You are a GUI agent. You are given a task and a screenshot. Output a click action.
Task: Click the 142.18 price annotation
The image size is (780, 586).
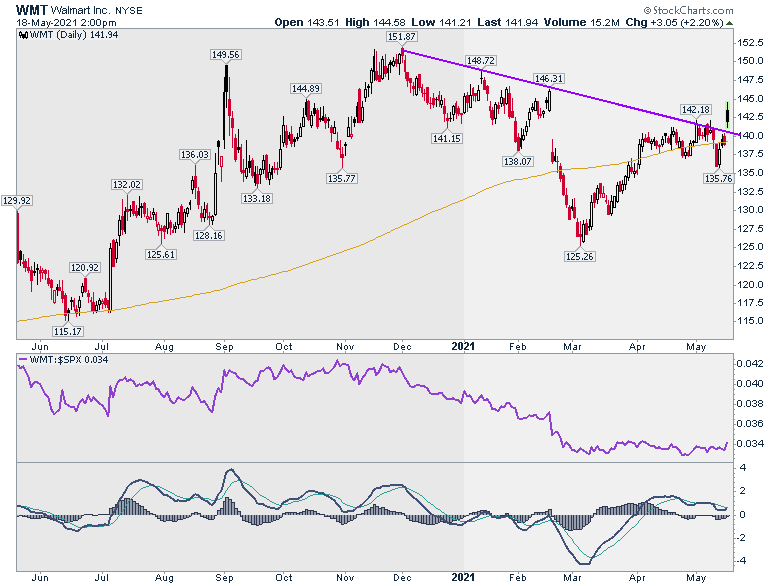click(696, 109)
